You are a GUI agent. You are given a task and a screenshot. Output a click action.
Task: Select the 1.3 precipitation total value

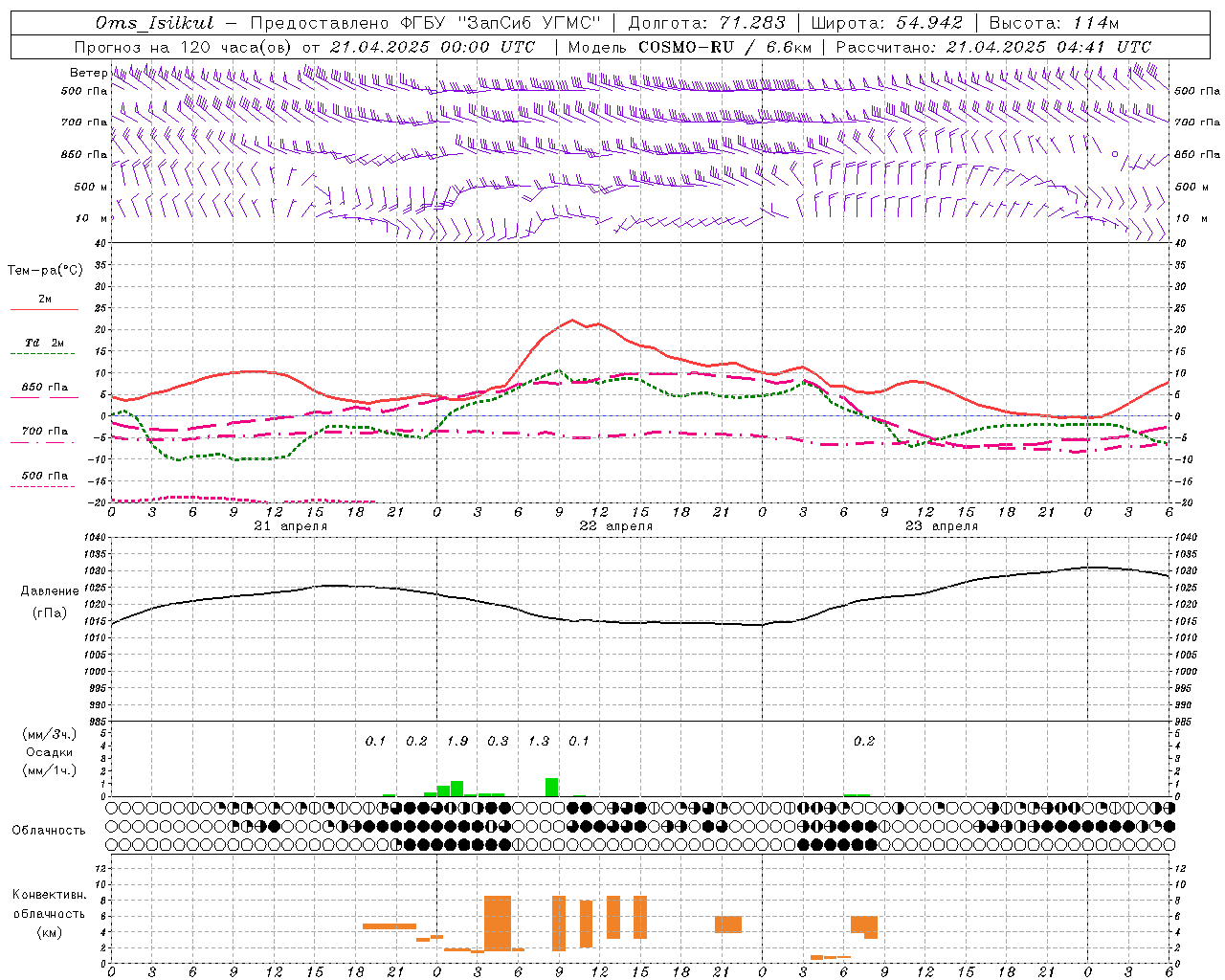tap(539, 741)
